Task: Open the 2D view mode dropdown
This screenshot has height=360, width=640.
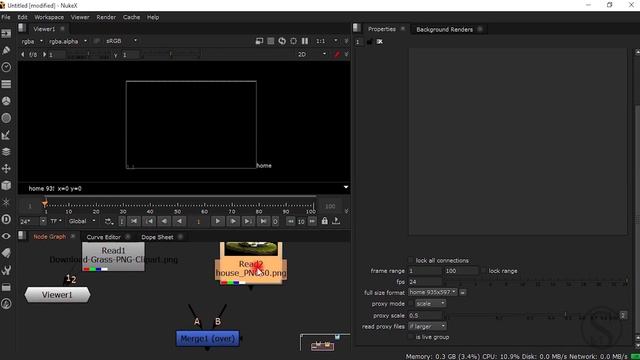Action: point(312,54)
